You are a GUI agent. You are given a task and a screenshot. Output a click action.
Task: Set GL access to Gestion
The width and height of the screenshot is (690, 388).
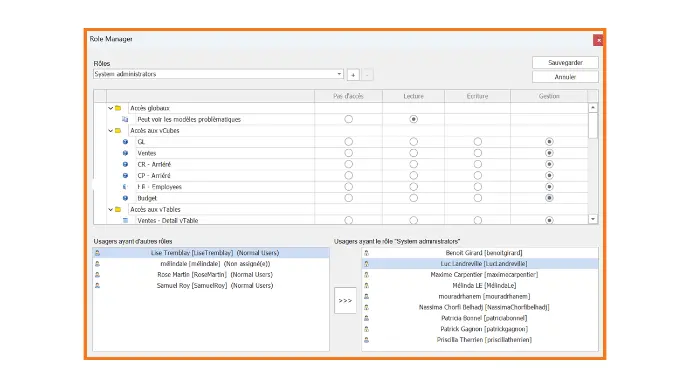click(549, 142)
